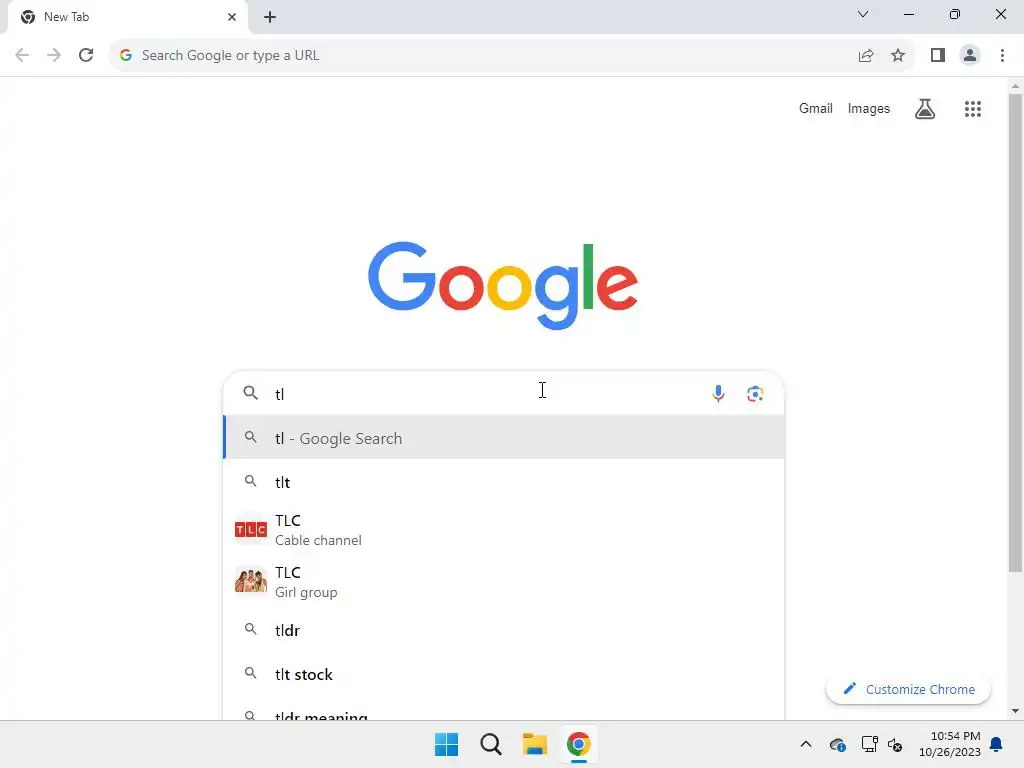Open Images link
This screenshot has width=1024, height=768.
point(869,108)
